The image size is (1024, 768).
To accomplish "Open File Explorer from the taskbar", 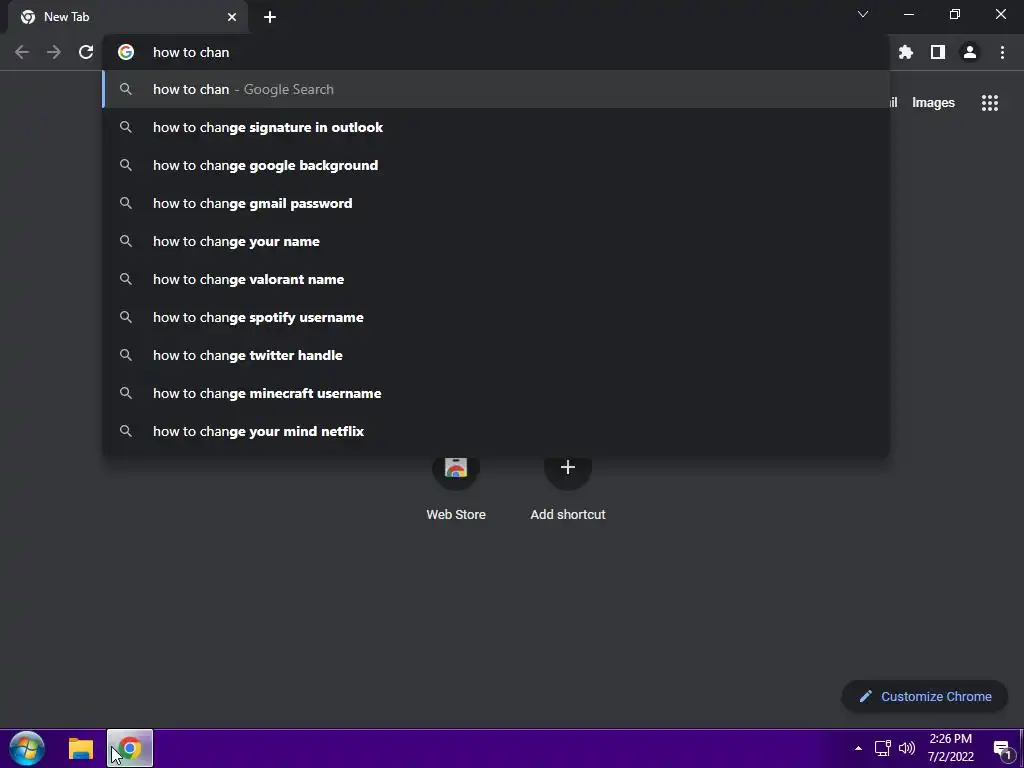I will [81, 748].
